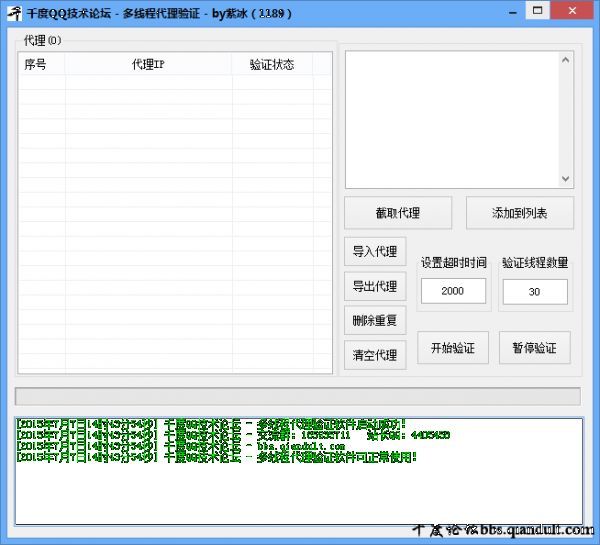600x545 pixels.
Task: Click the 验证线程数量 label
Action: coord(535,263)
